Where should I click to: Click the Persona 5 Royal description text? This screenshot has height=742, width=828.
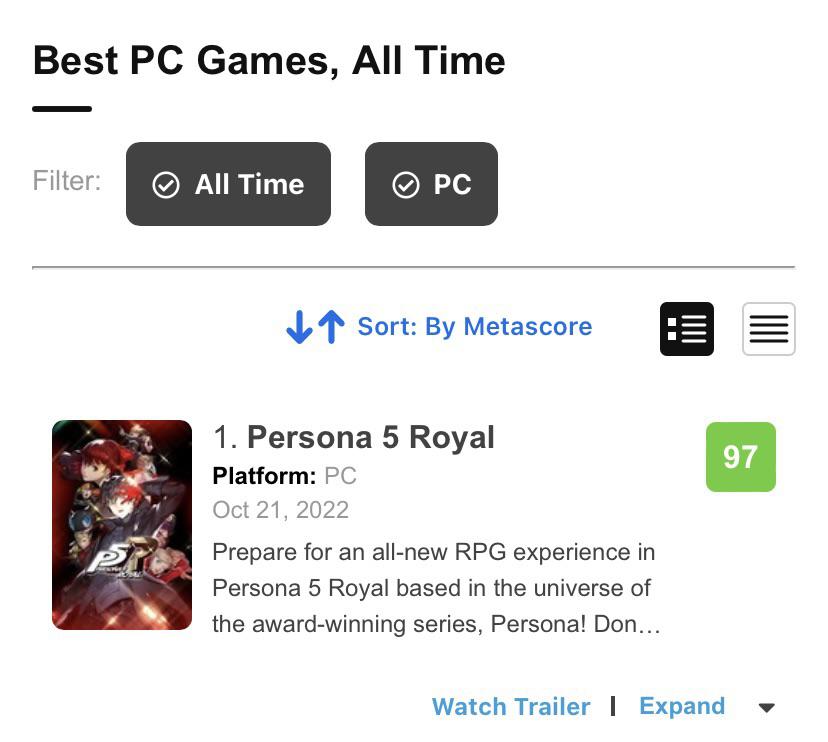[x=436, y=588]
